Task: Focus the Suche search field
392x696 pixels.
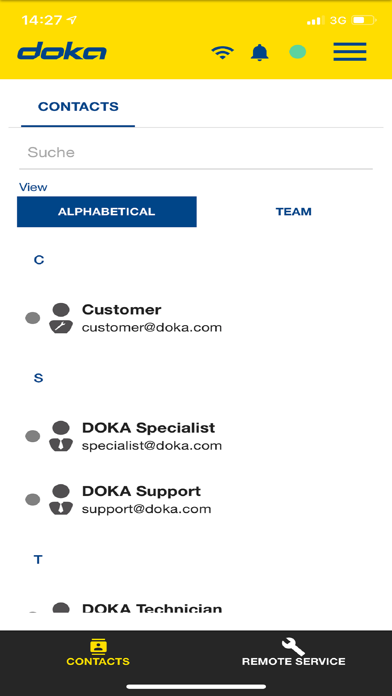Action: pos(196,153)
